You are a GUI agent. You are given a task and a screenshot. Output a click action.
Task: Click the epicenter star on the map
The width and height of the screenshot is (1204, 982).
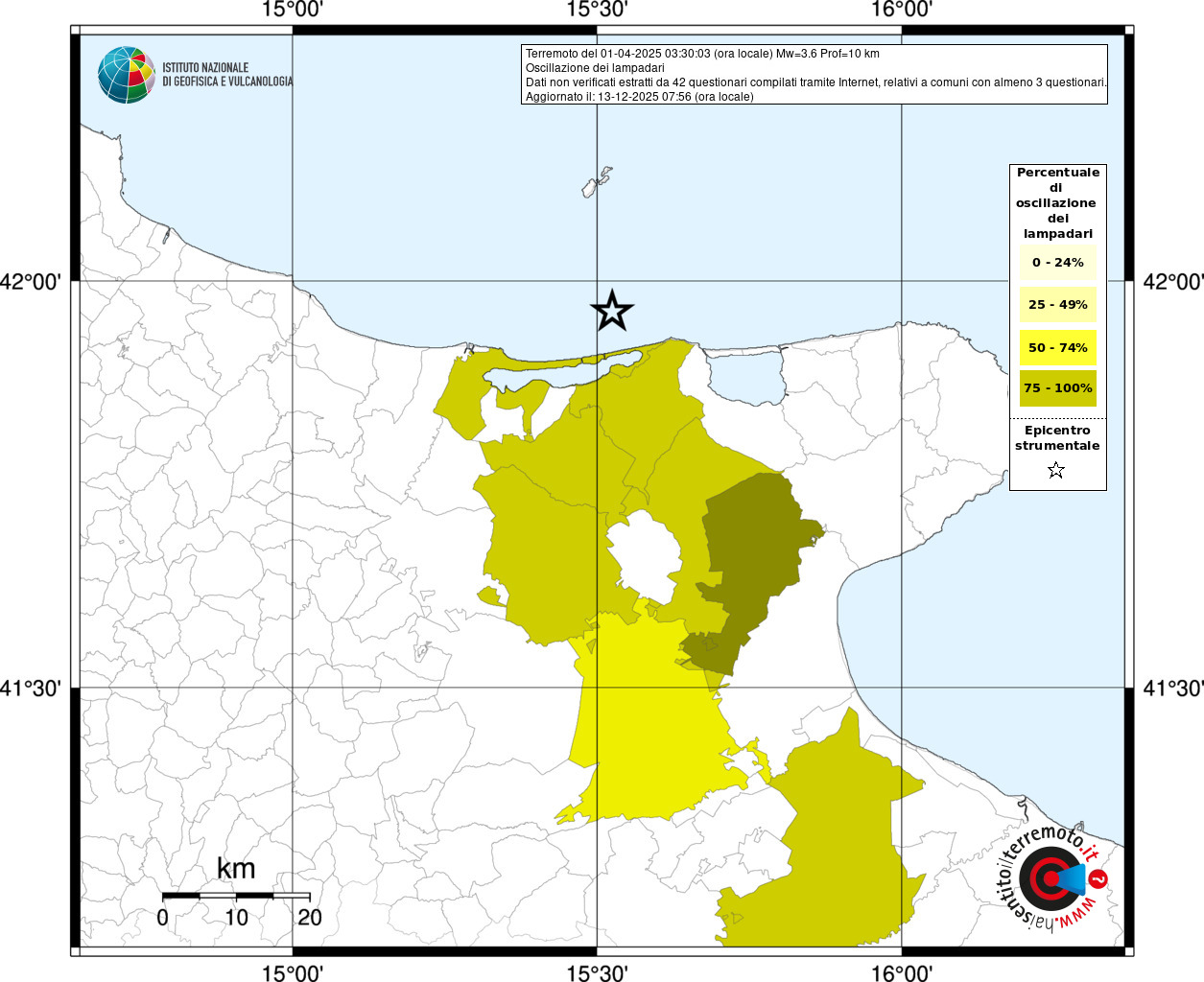coord(612,311)
